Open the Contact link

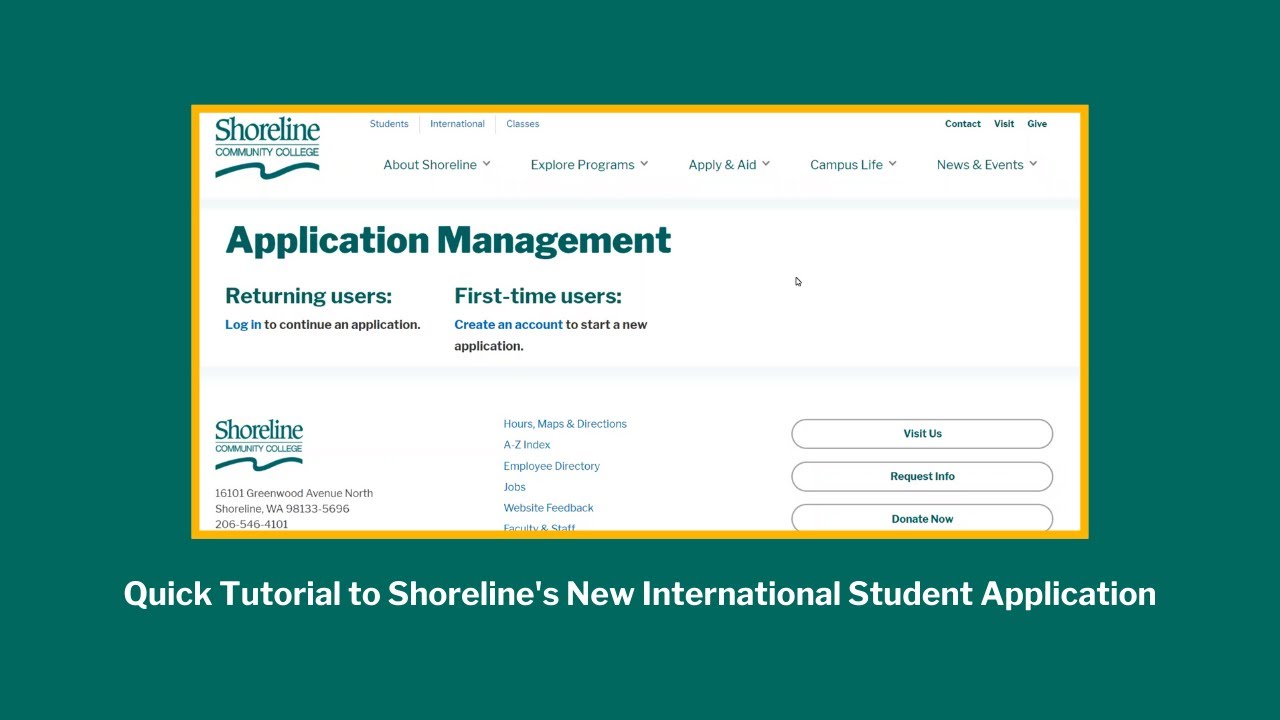click(962, 124)
